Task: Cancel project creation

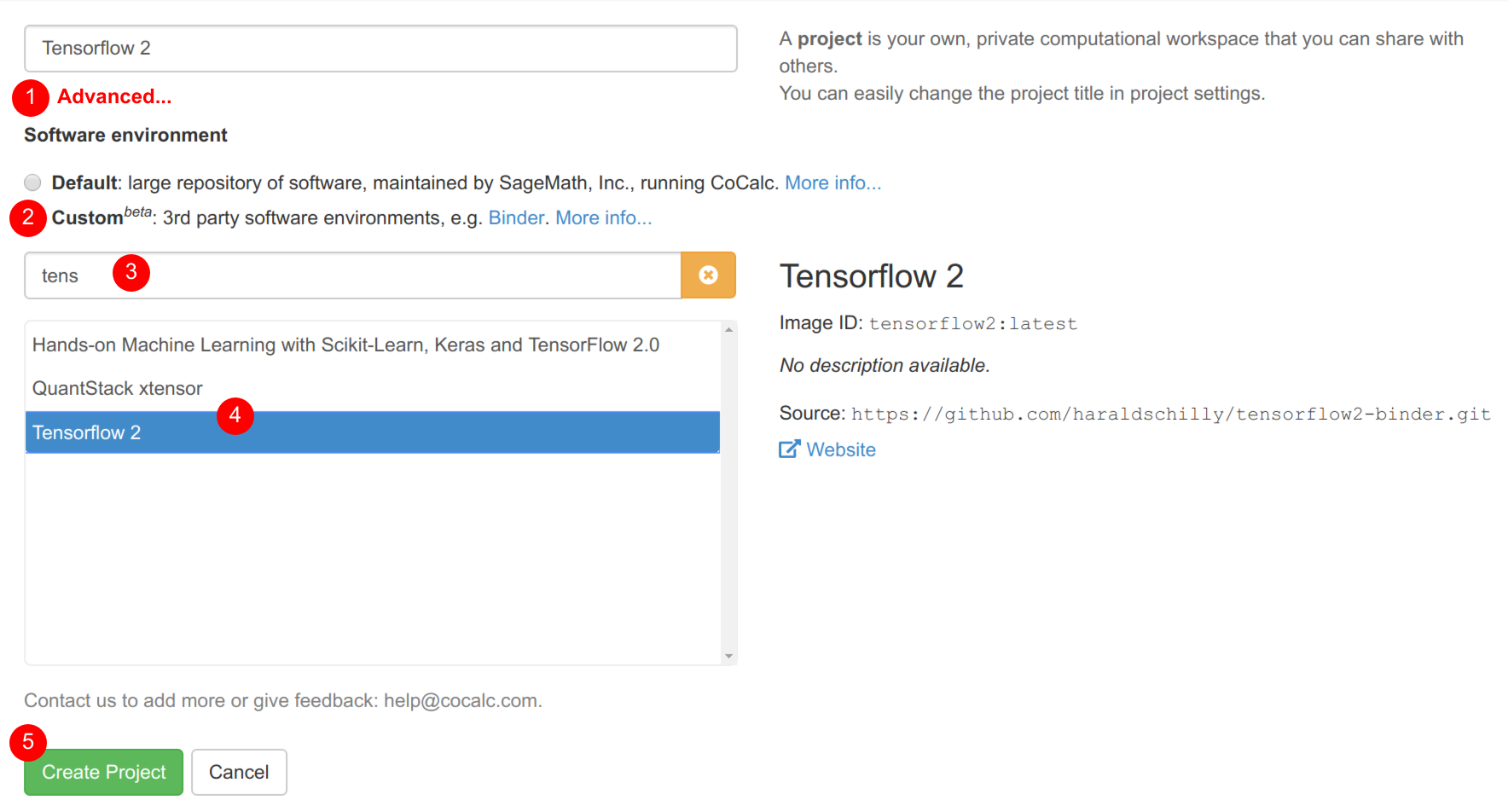Action: (x=239, y=772)
